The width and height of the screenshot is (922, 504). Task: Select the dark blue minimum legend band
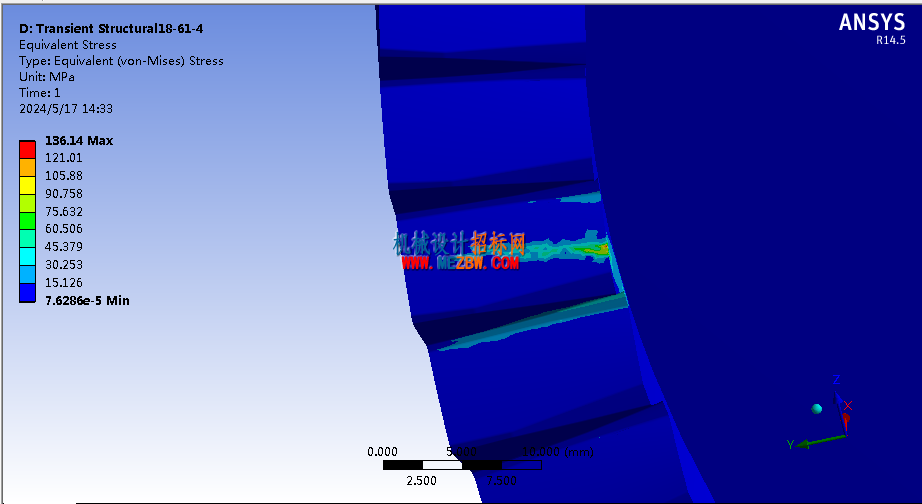click(x=27, y=292)
